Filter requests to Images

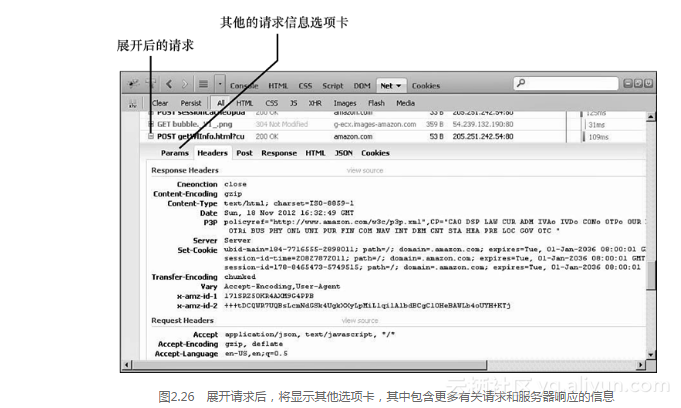[x=345, y=103]
